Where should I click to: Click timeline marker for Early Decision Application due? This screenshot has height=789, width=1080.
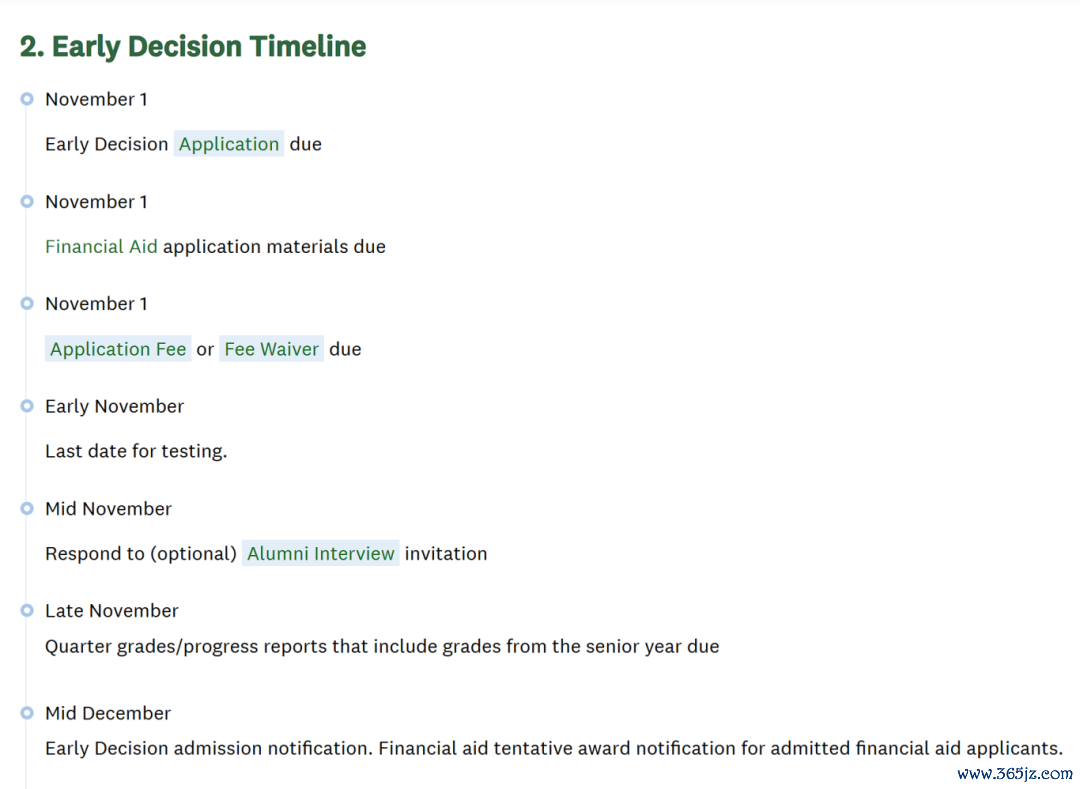point(27,99)
